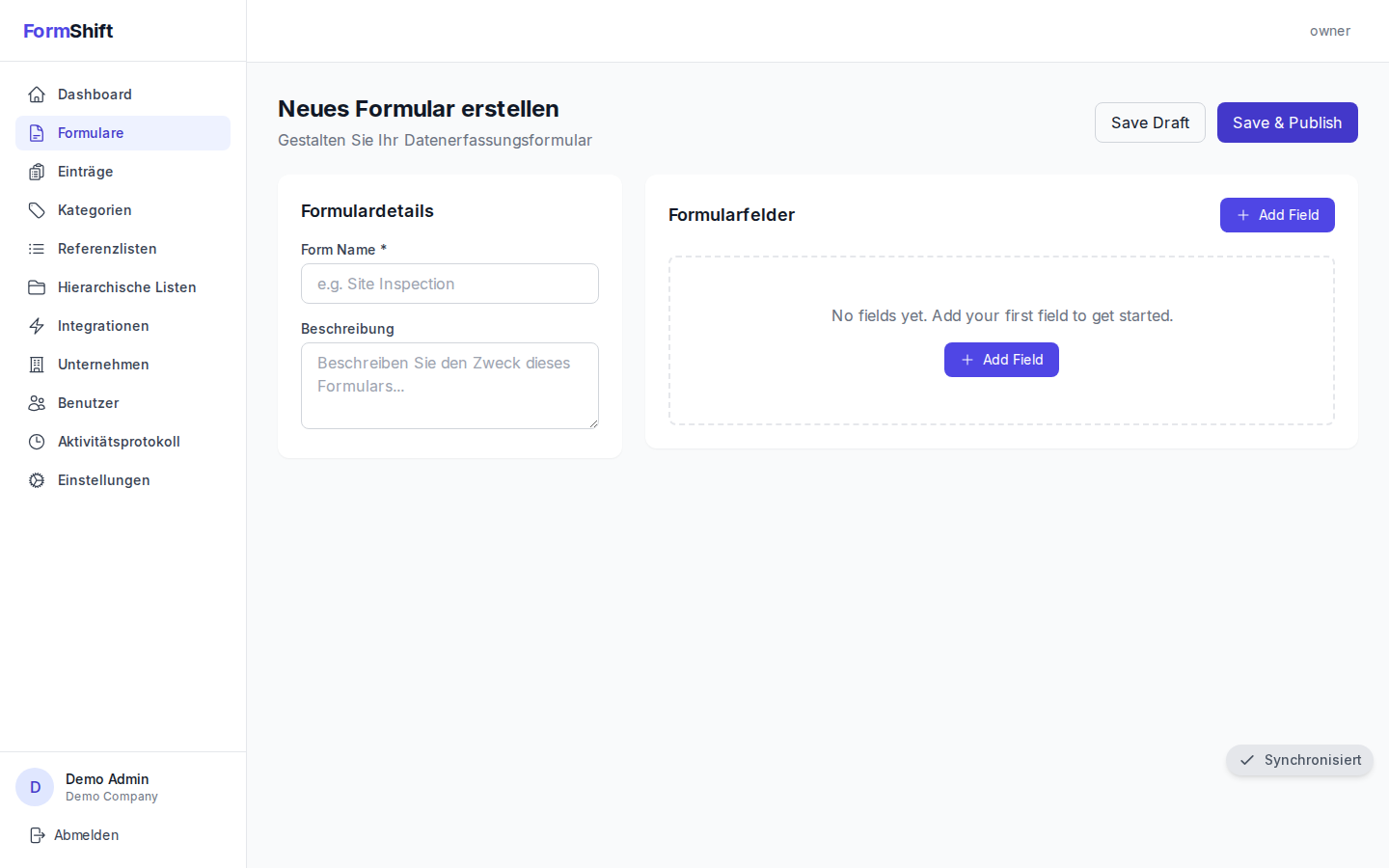The image size is (1389, 868).
Task: Click the Beschreibung text area
Action: point(449,385)
